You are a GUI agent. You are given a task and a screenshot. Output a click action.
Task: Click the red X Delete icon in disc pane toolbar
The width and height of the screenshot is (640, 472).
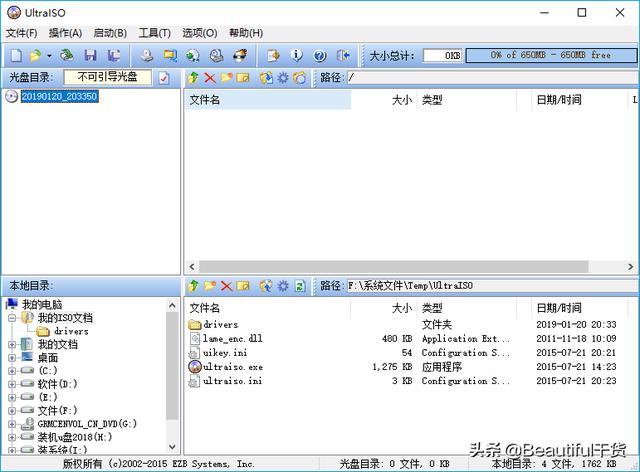[x=210, y=78]
